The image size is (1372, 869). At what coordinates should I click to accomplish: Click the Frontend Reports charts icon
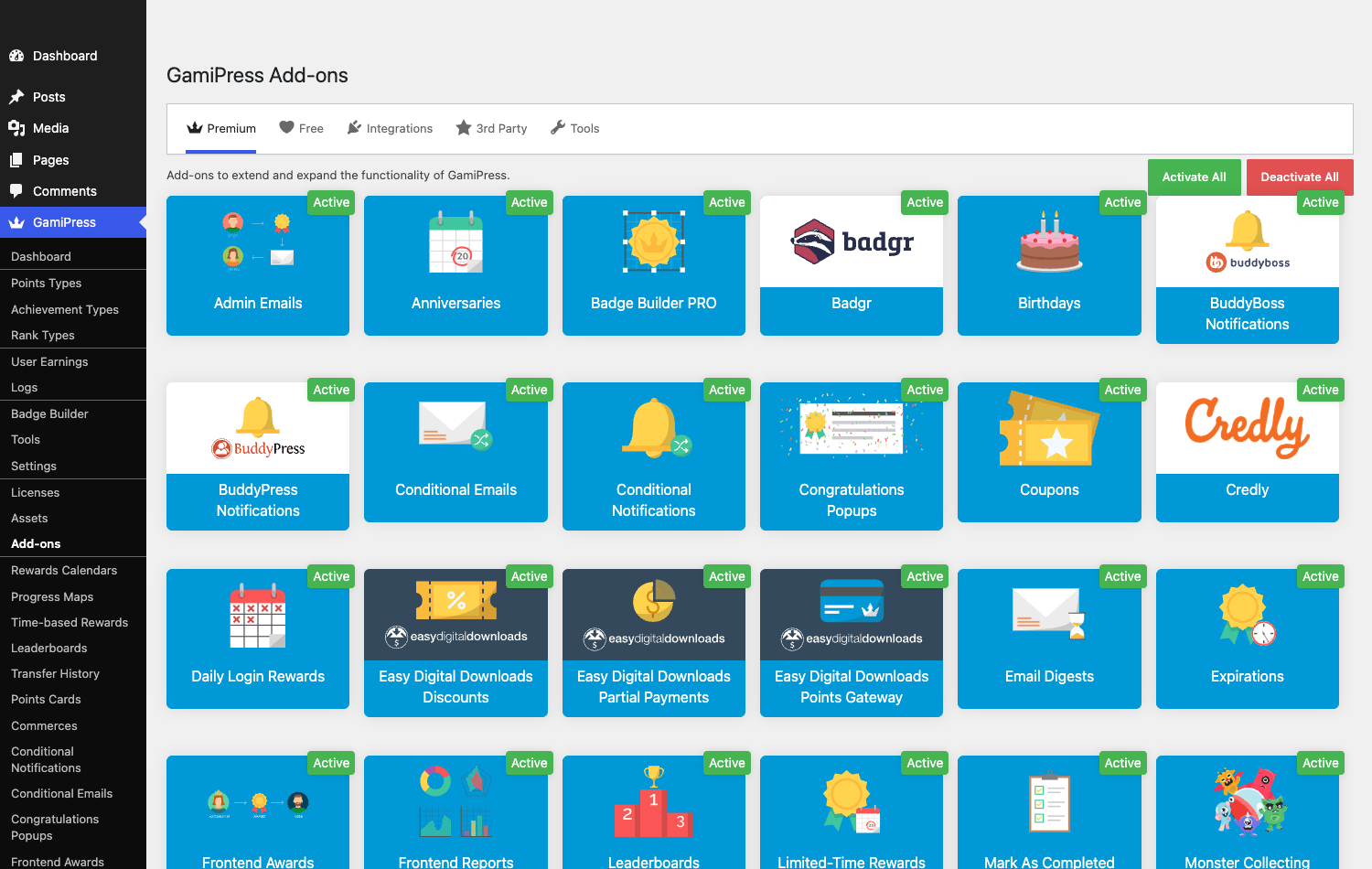point(456,801)
